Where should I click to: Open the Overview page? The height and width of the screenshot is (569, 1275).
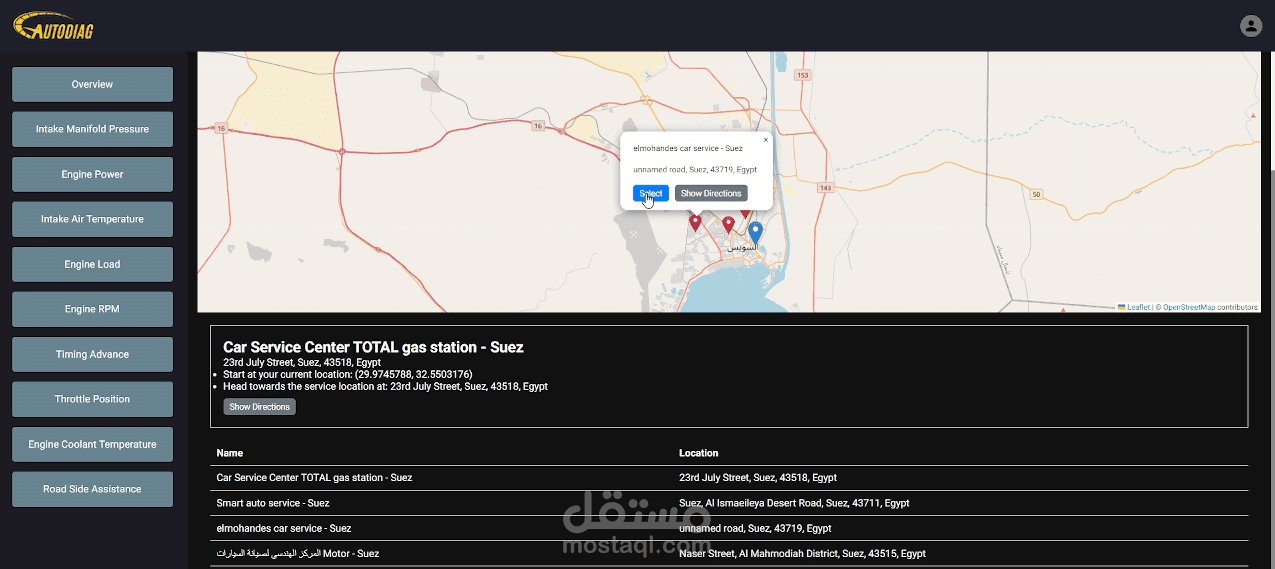point(92,84)
